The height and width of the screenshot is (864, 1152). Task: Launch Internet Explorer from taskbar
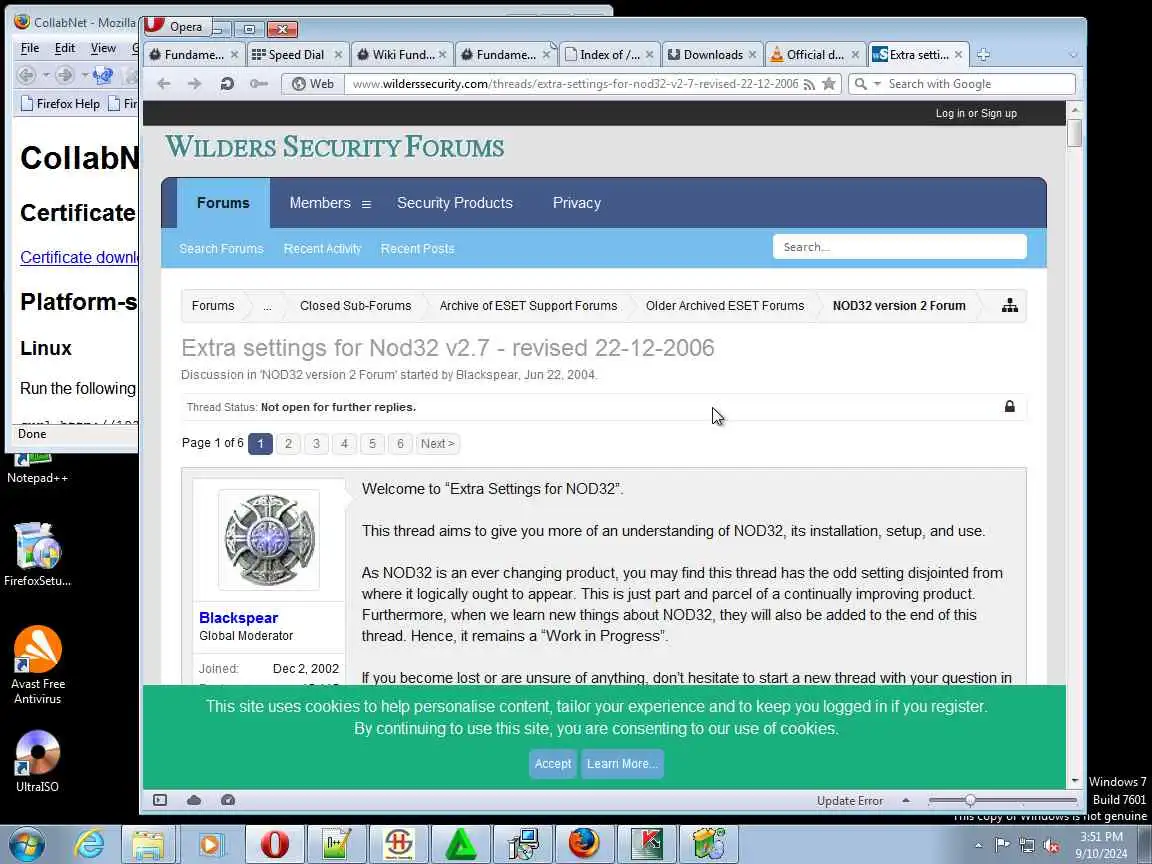[90, 844]
